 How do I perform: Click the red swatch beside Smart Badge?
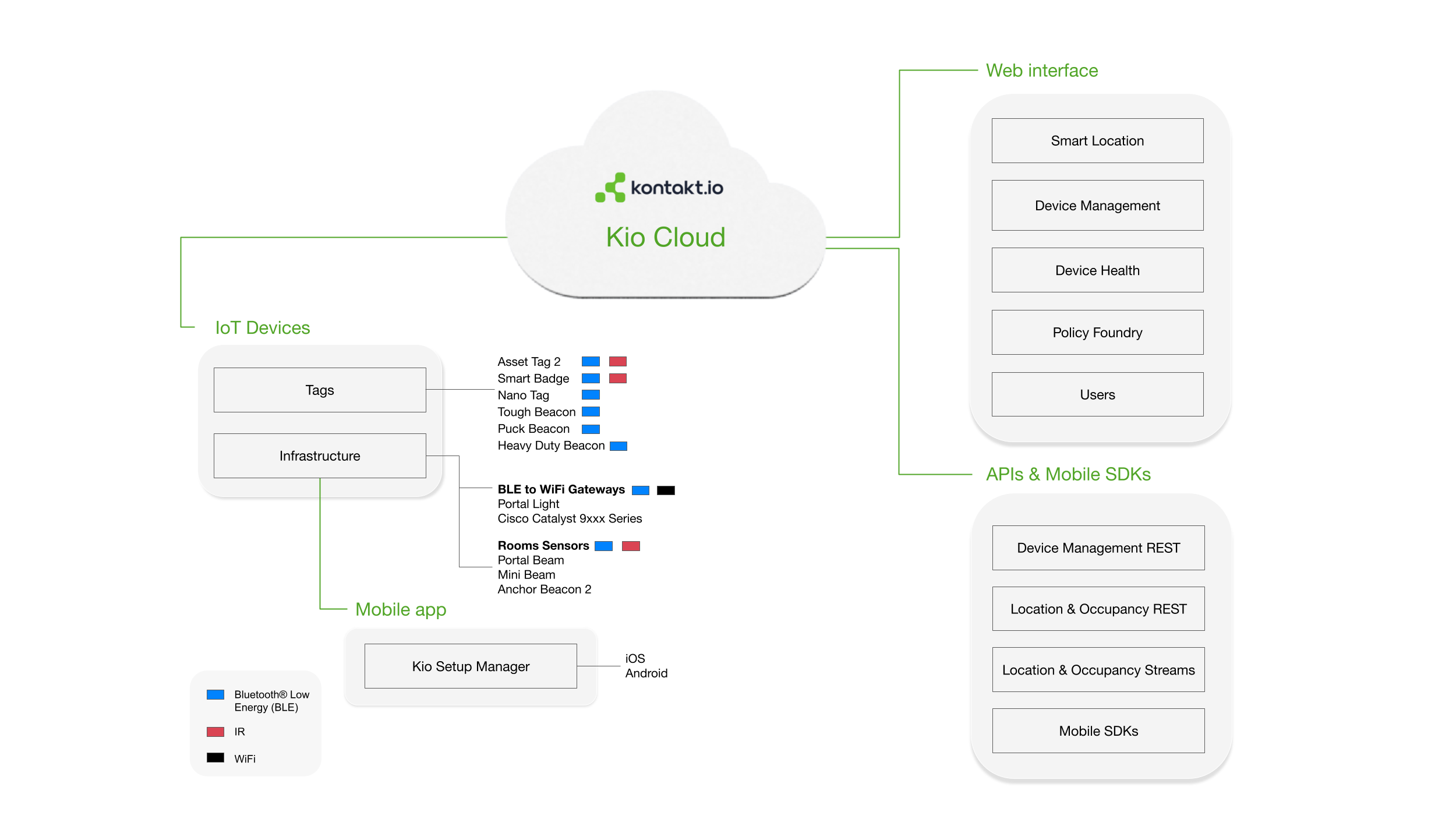pyautogui.click(x=618, y=379)
